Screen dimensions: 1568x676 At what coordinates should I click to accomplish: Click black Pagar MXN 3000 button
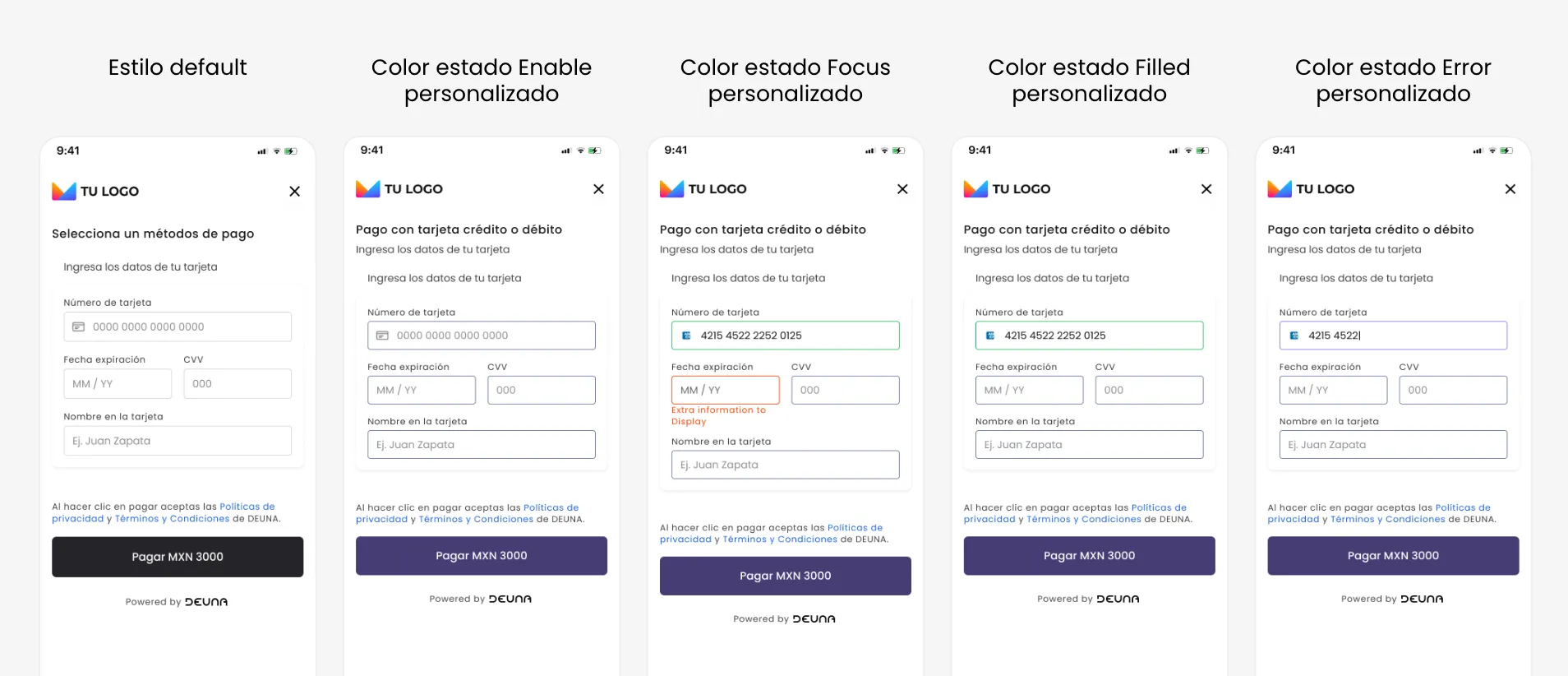coord(178,557)
